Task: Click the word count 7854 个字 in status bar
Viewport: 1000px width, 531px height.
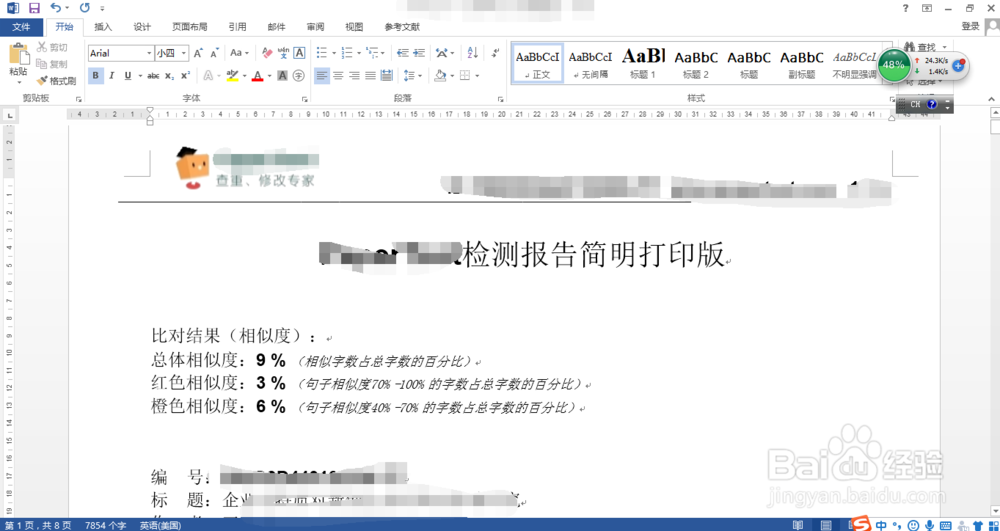Action: pos(105,525)
